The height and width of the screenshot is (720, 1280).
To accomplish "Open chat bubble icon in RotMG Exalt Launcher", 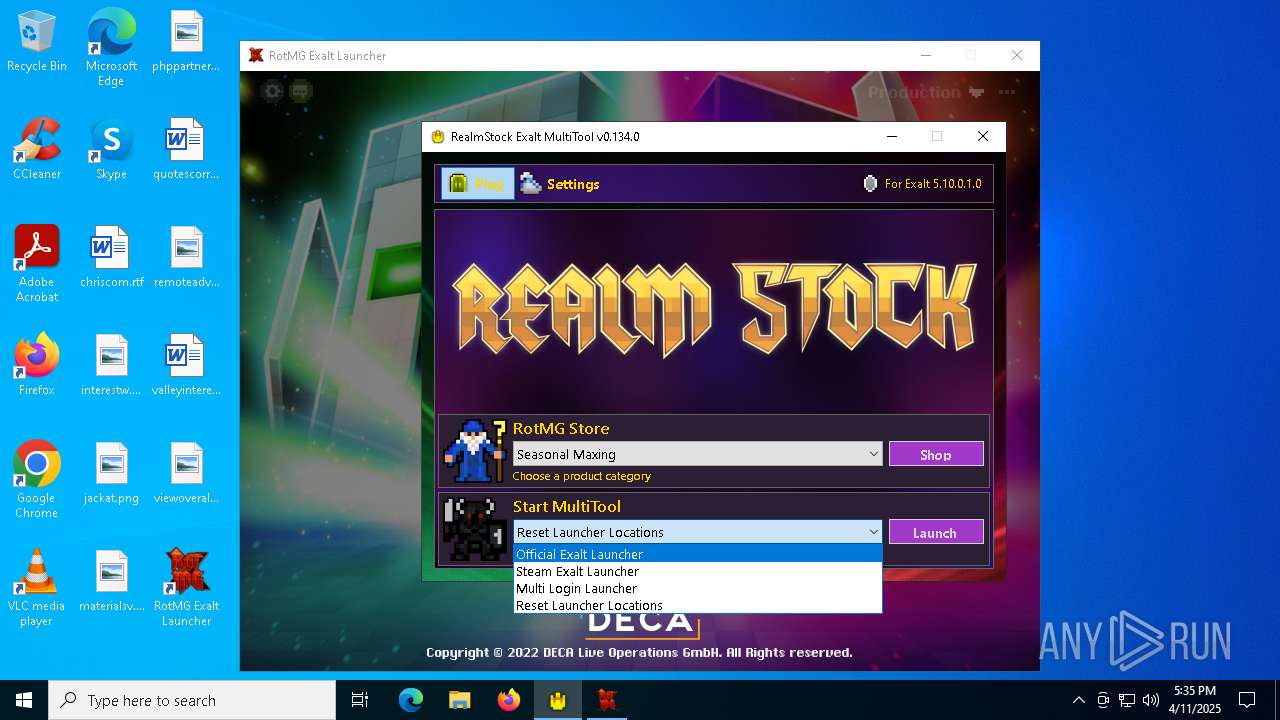I will pos(301,92).
